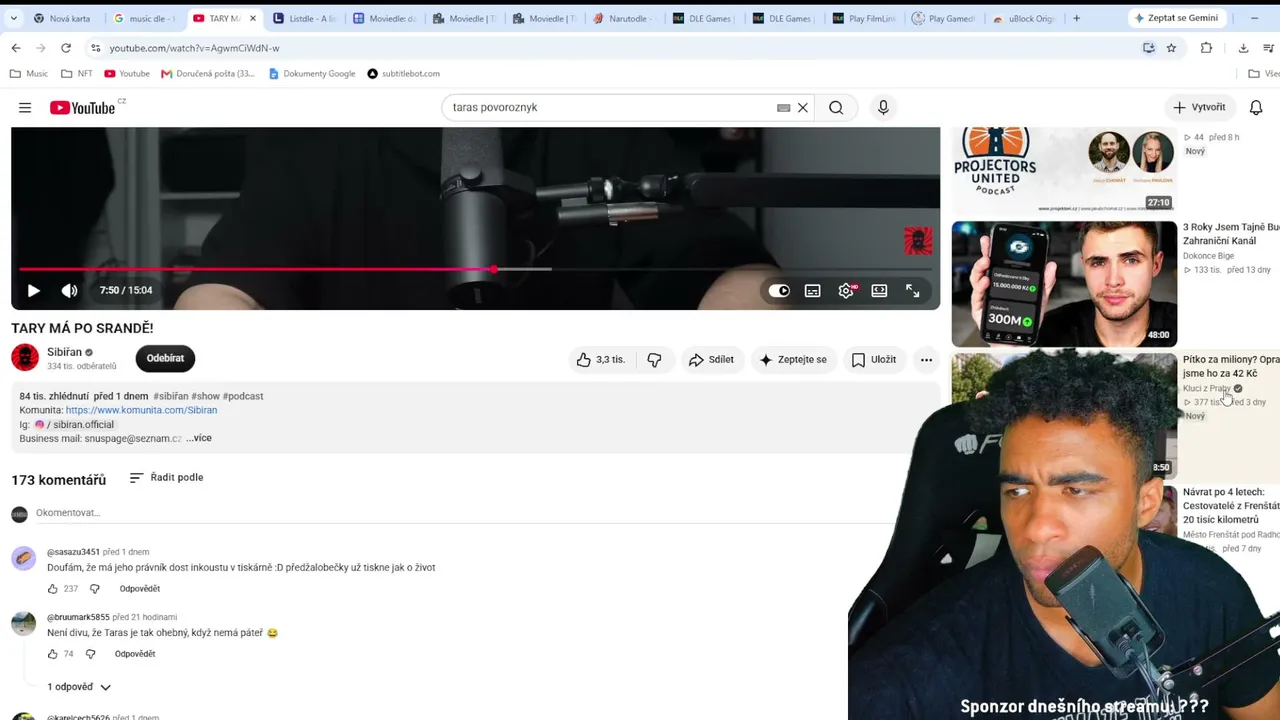Viewport: 1280px width, 720px height.
Task: Dislike the comment by @sasazu3451
Action: [x=95, y=589]
